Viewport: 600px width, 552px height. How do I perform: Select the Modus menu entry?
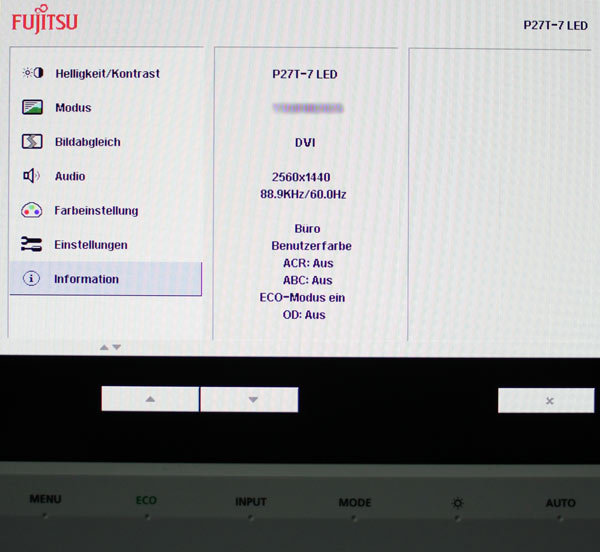[x=73, y=107]
